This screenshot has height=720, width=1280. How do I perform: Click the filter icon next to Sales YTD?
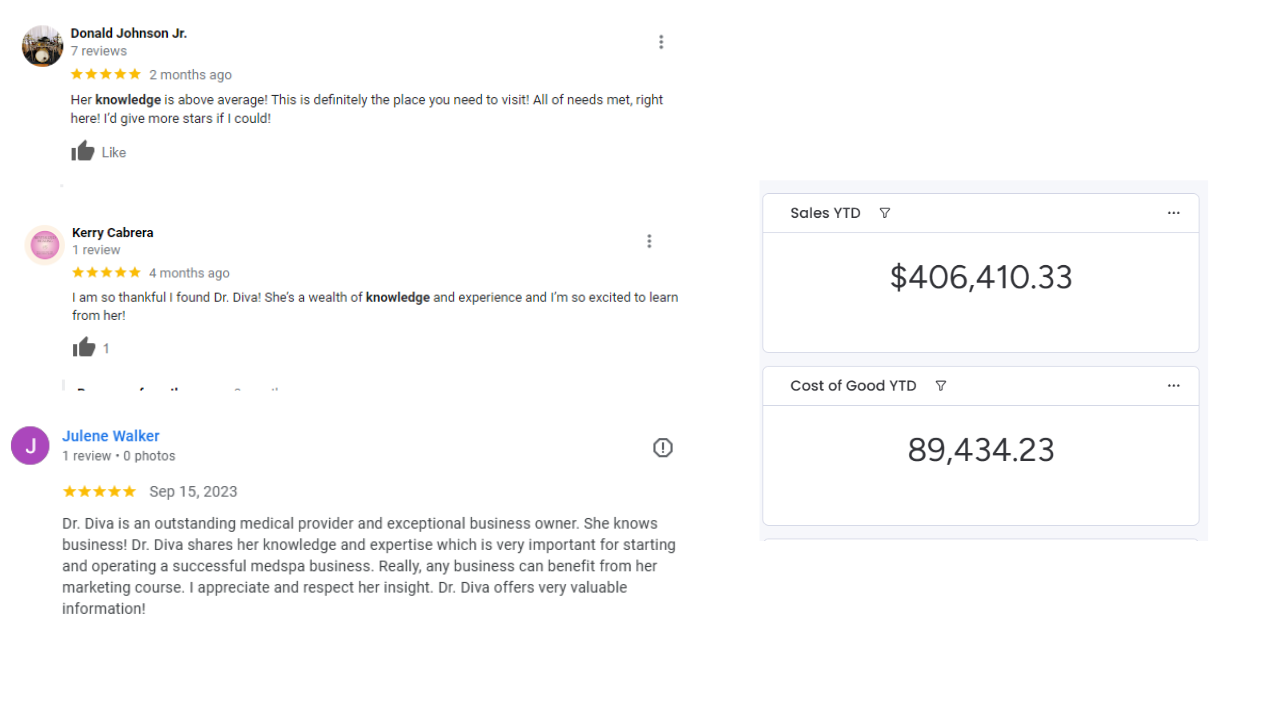884,213
